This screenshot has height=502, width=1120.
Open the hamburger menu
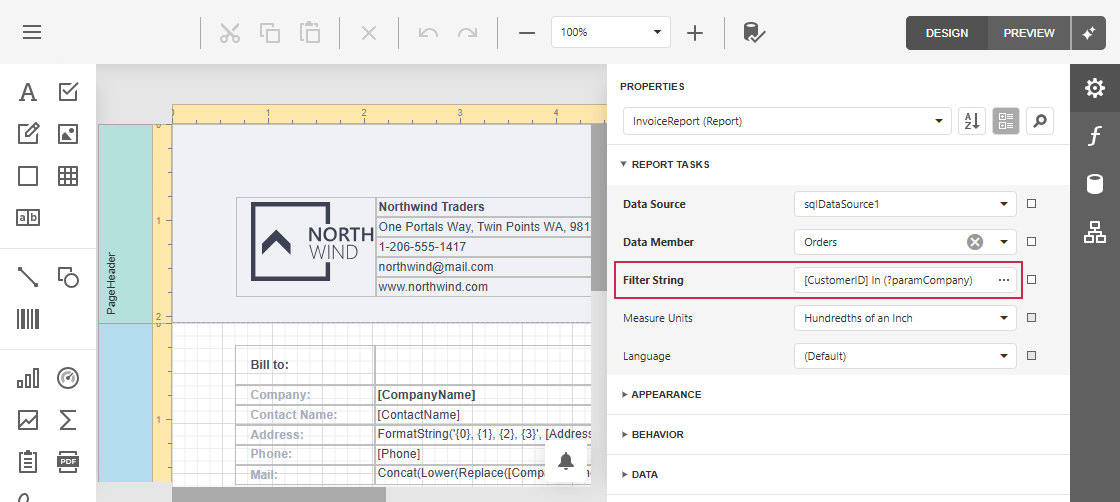coord(32,32)
